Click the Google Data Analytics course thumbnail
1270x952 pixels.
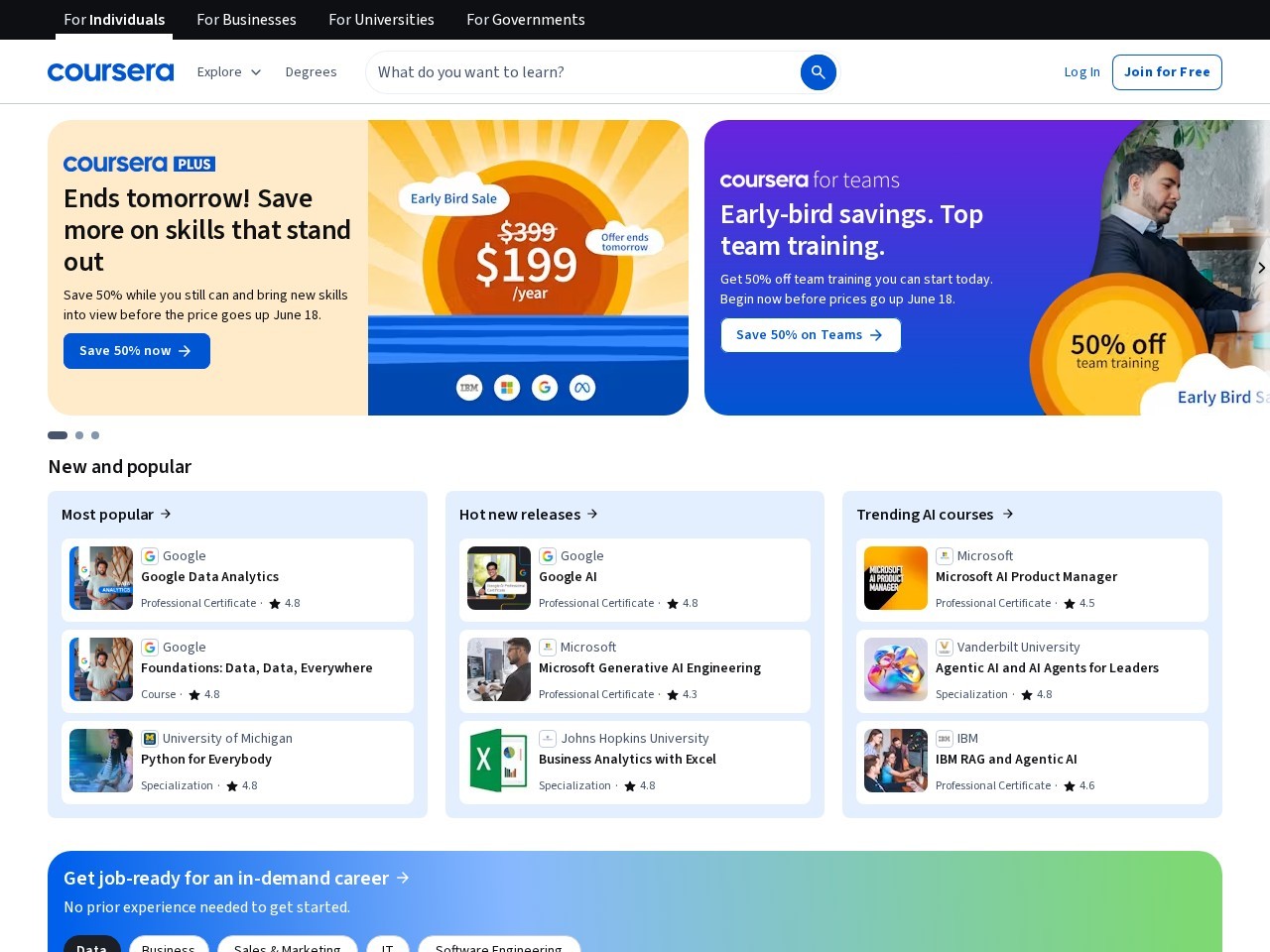pos(101,578)
